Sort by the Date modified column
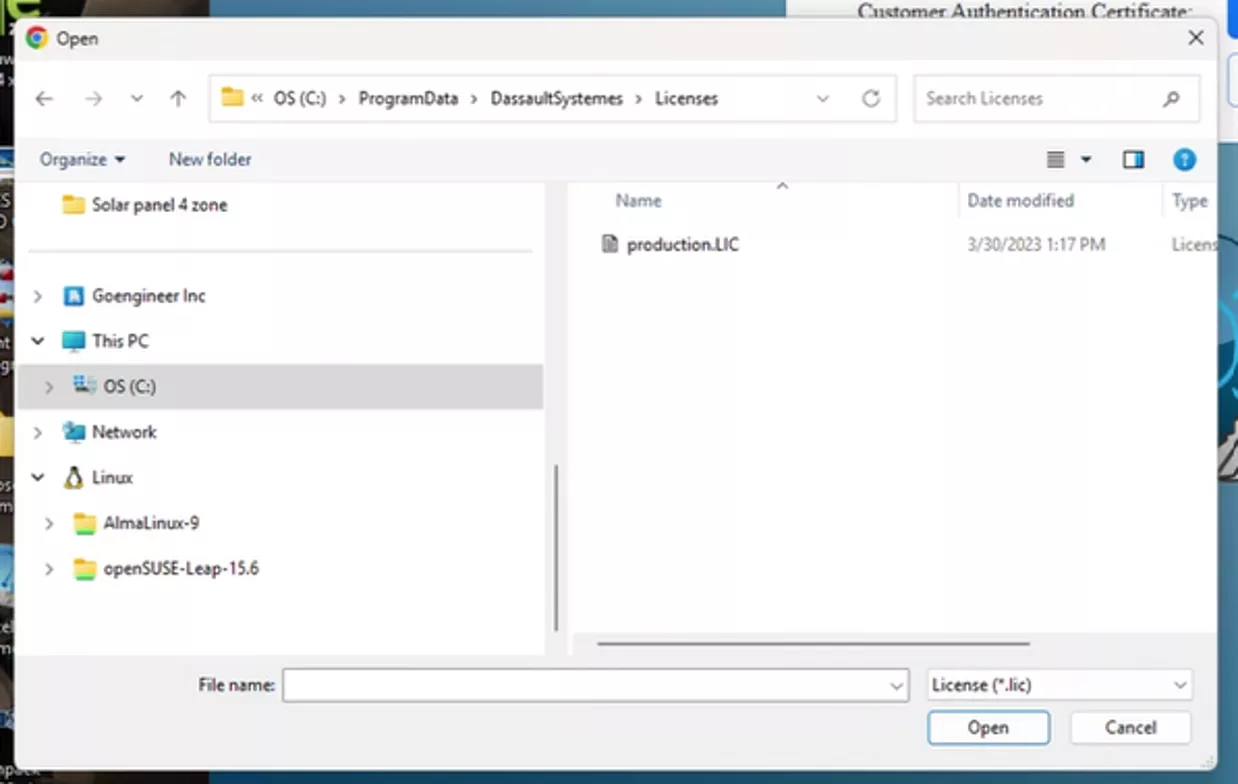Screen dimensions: 1238x784 click(1020, 201)
